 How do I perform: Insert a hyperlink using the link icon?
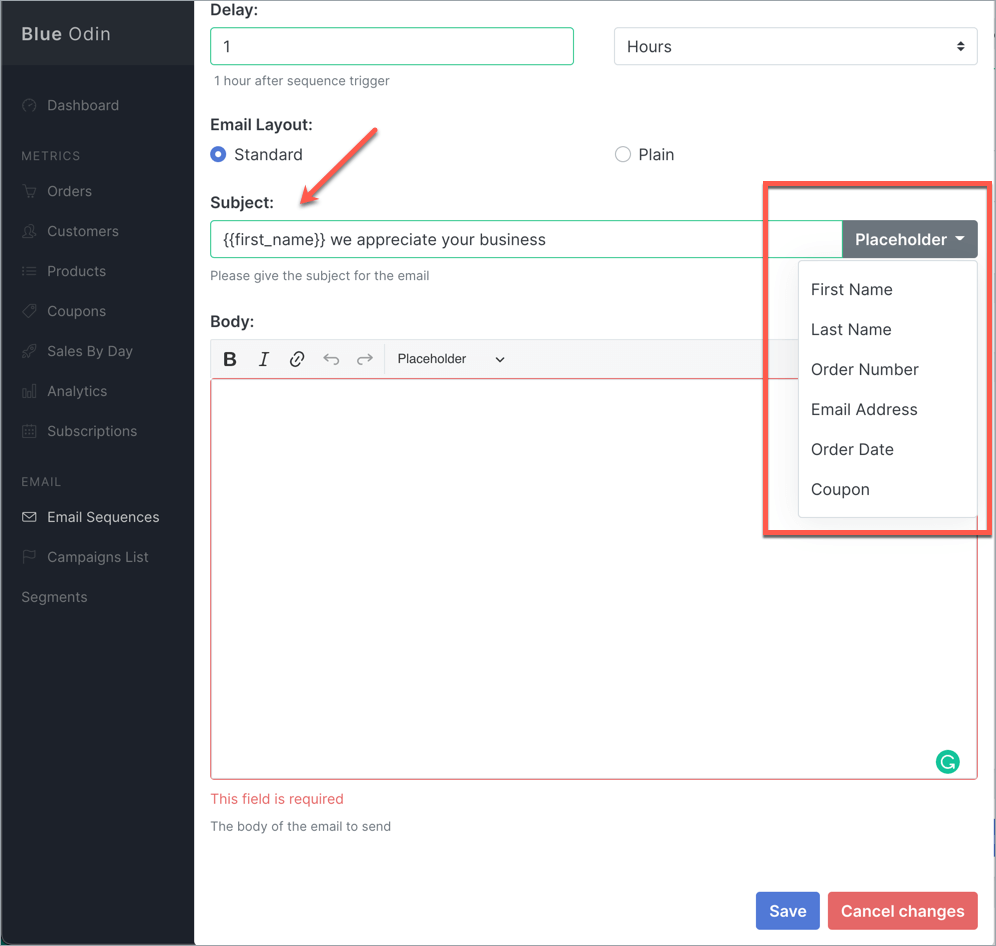pos(297,359)
